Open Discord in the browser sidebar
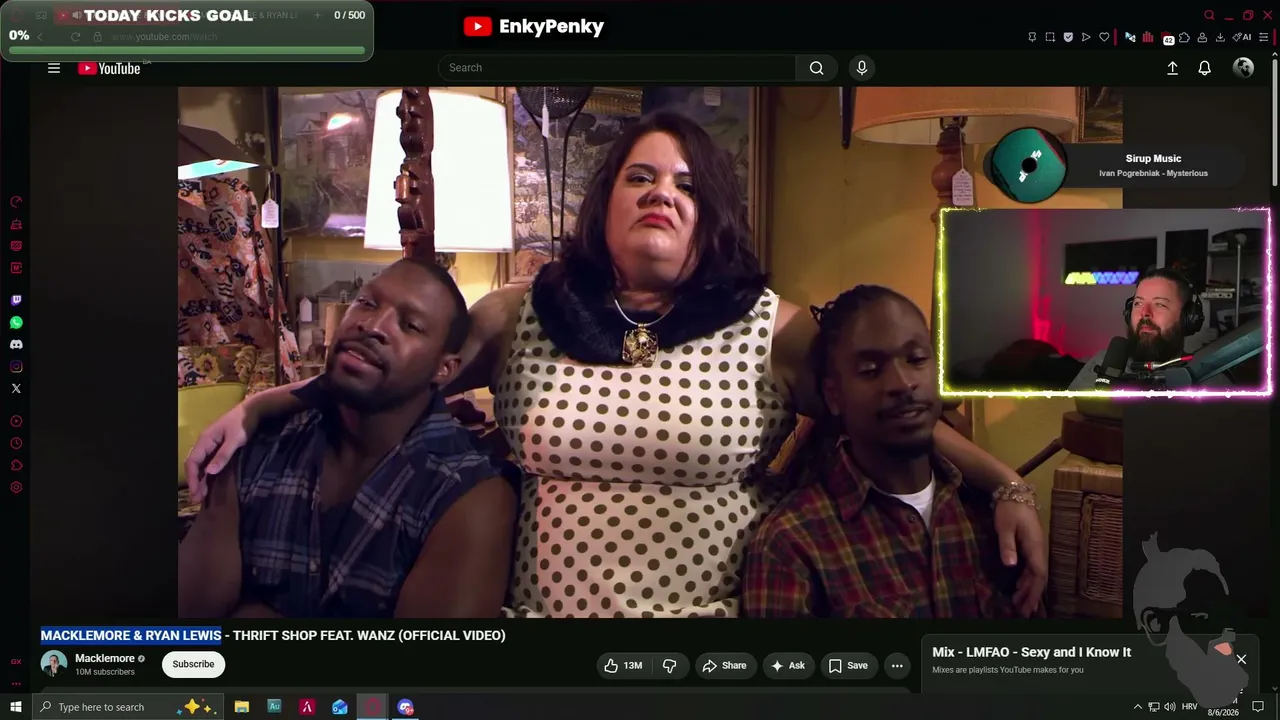Screen dimensions: 1280x720 tap(16, 345)
